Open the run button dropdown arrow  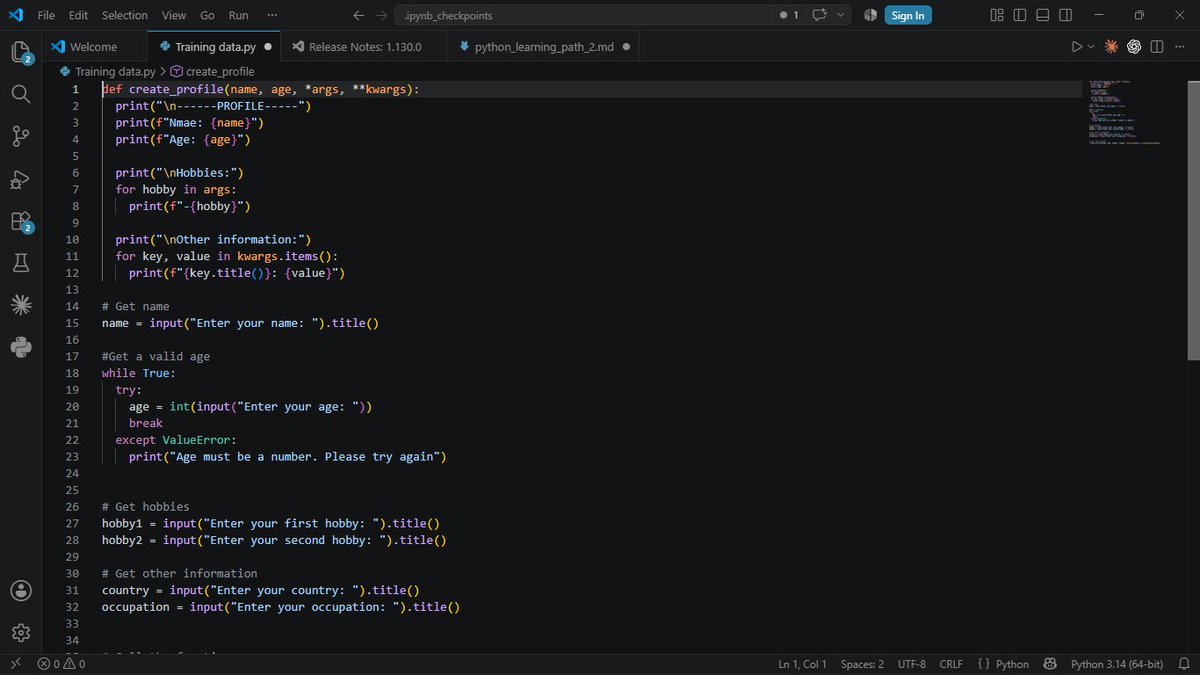pos(1091,46)
